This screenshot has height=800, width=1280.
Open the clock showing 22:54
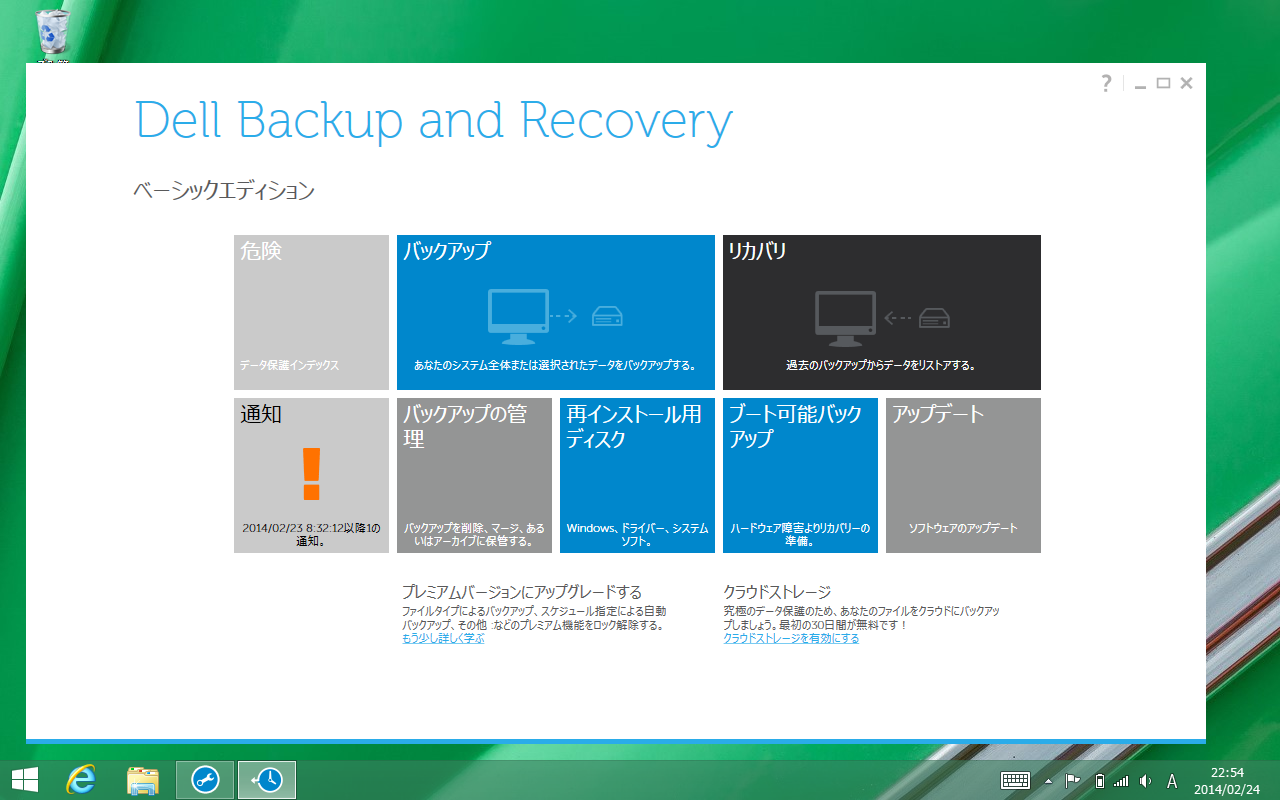[1227, 780]
